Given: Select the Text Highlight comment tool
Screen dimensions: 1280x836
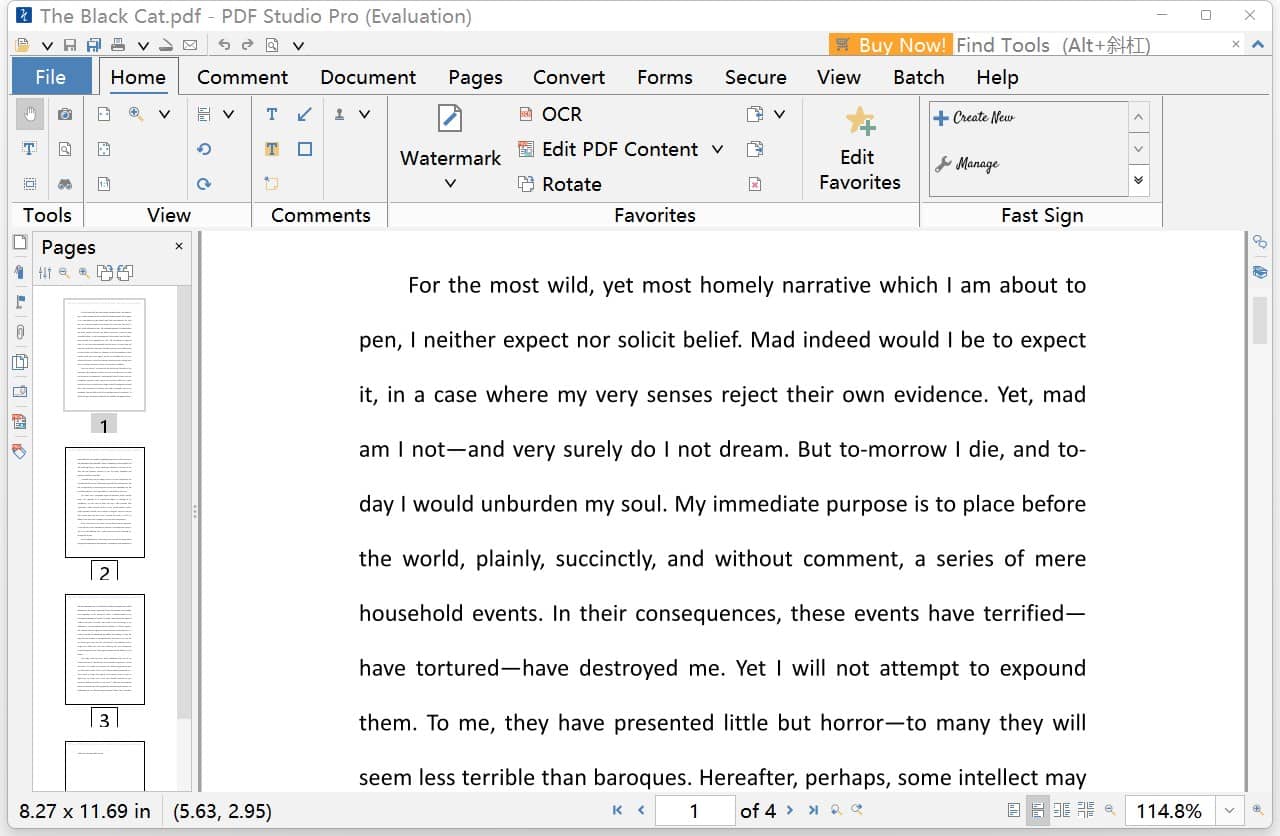Looking at the screenshot, I should (x=272, y=149).
